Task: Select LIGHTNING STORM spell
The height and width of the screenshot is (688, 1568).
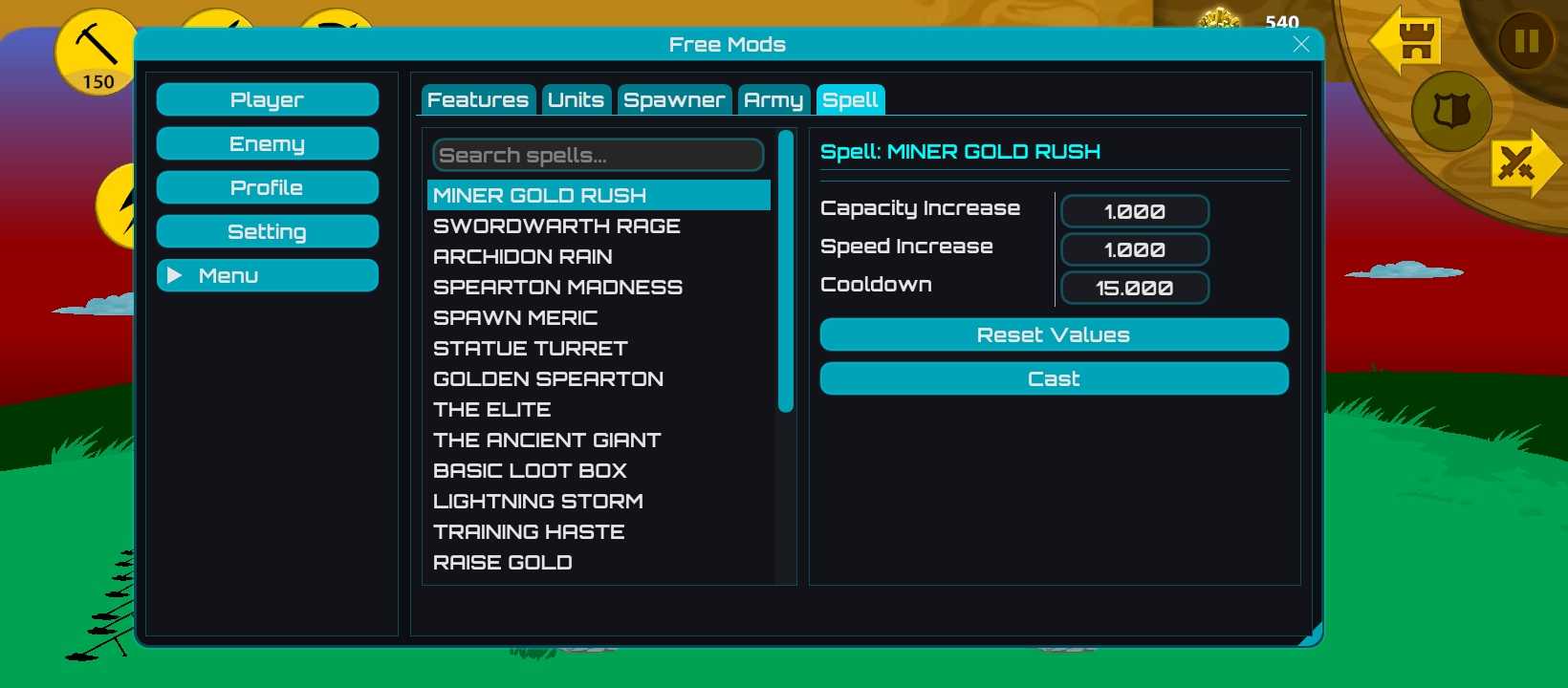Action: click(x=537, y=502)
